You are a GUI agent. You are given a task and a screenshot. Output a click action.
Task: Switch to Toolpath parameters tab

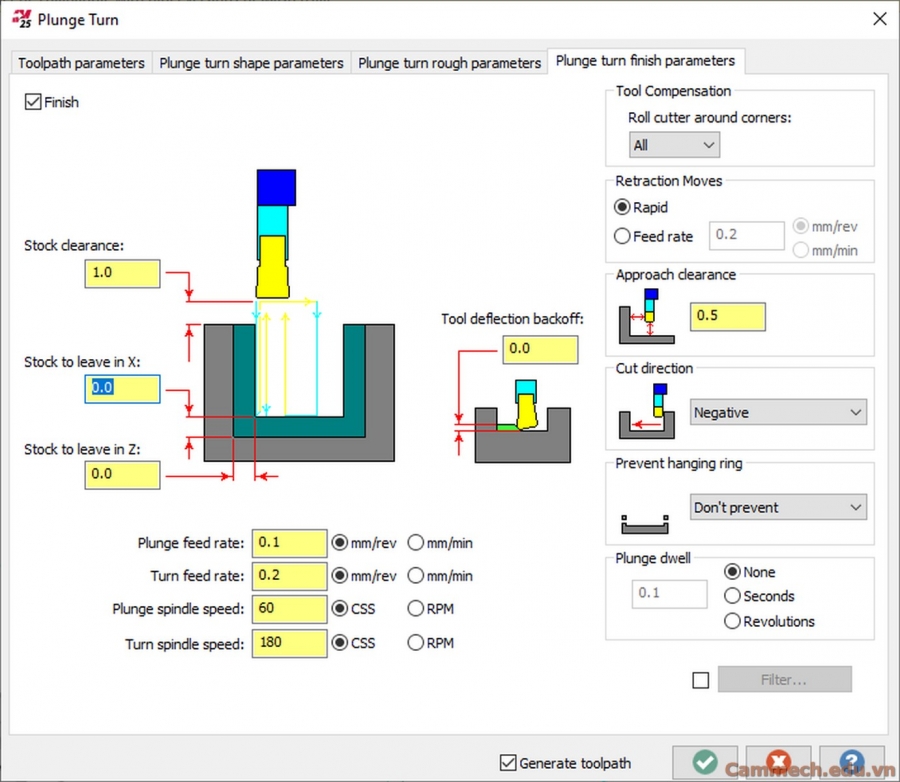[81, 63]
